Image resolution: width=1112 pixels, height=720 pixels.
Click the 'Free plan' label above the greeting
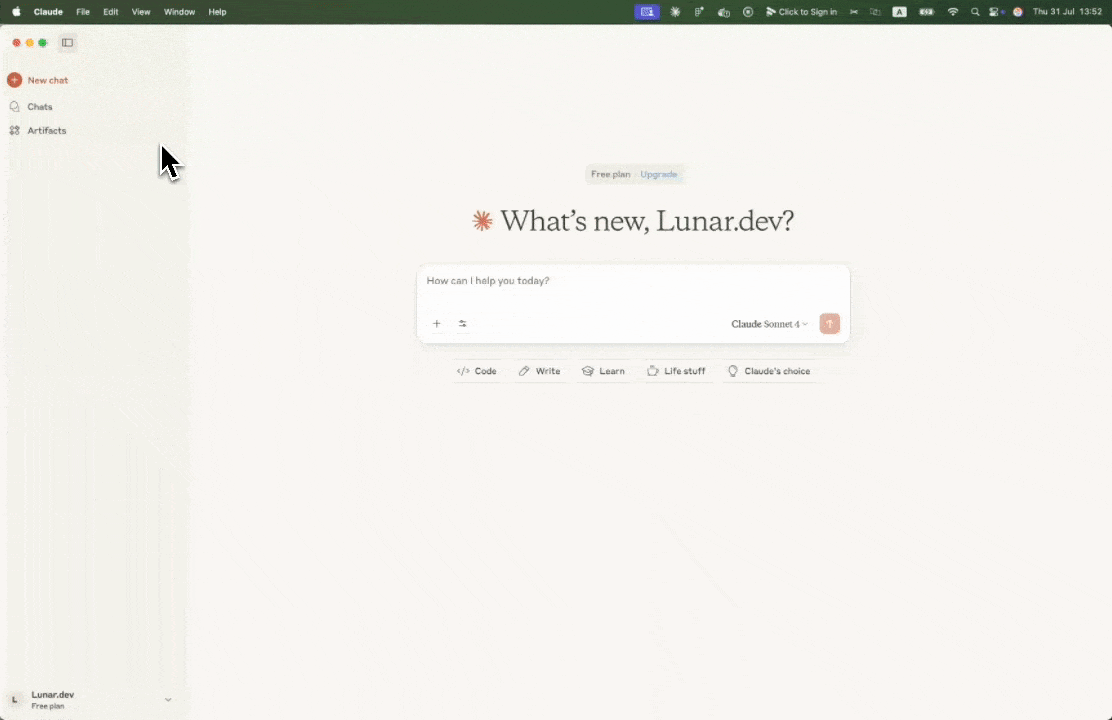[x=611, y=175]
